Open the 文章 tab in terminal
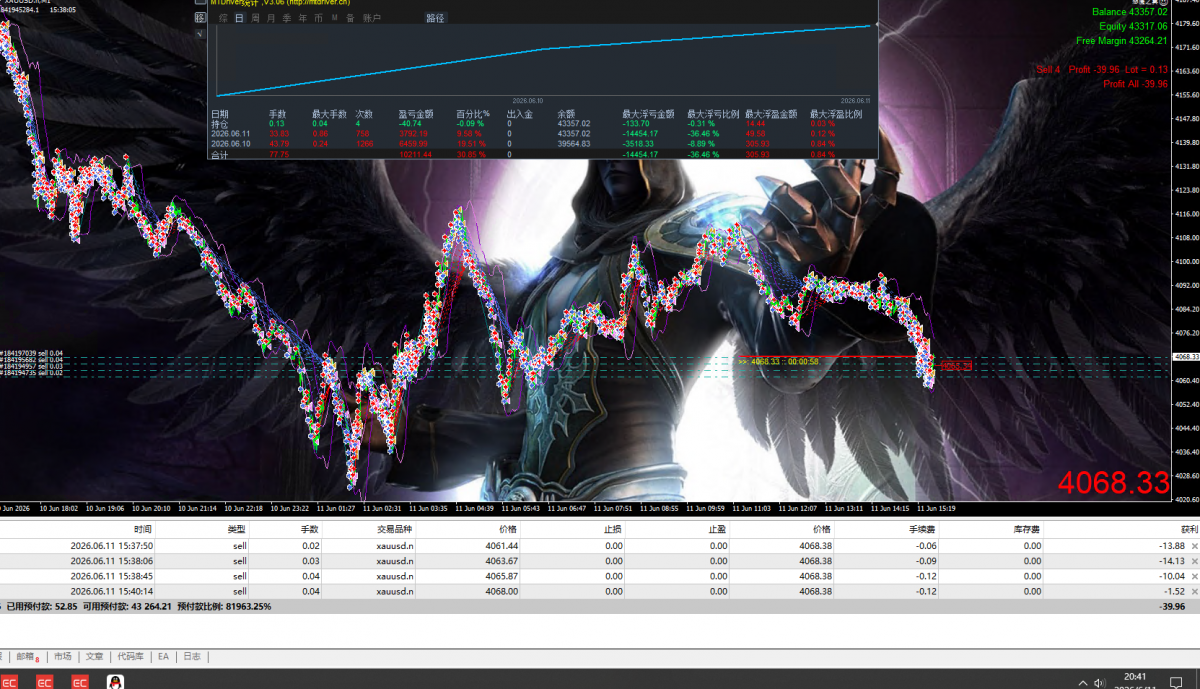Screen dimensions: 1200x689 click(94, 657)
